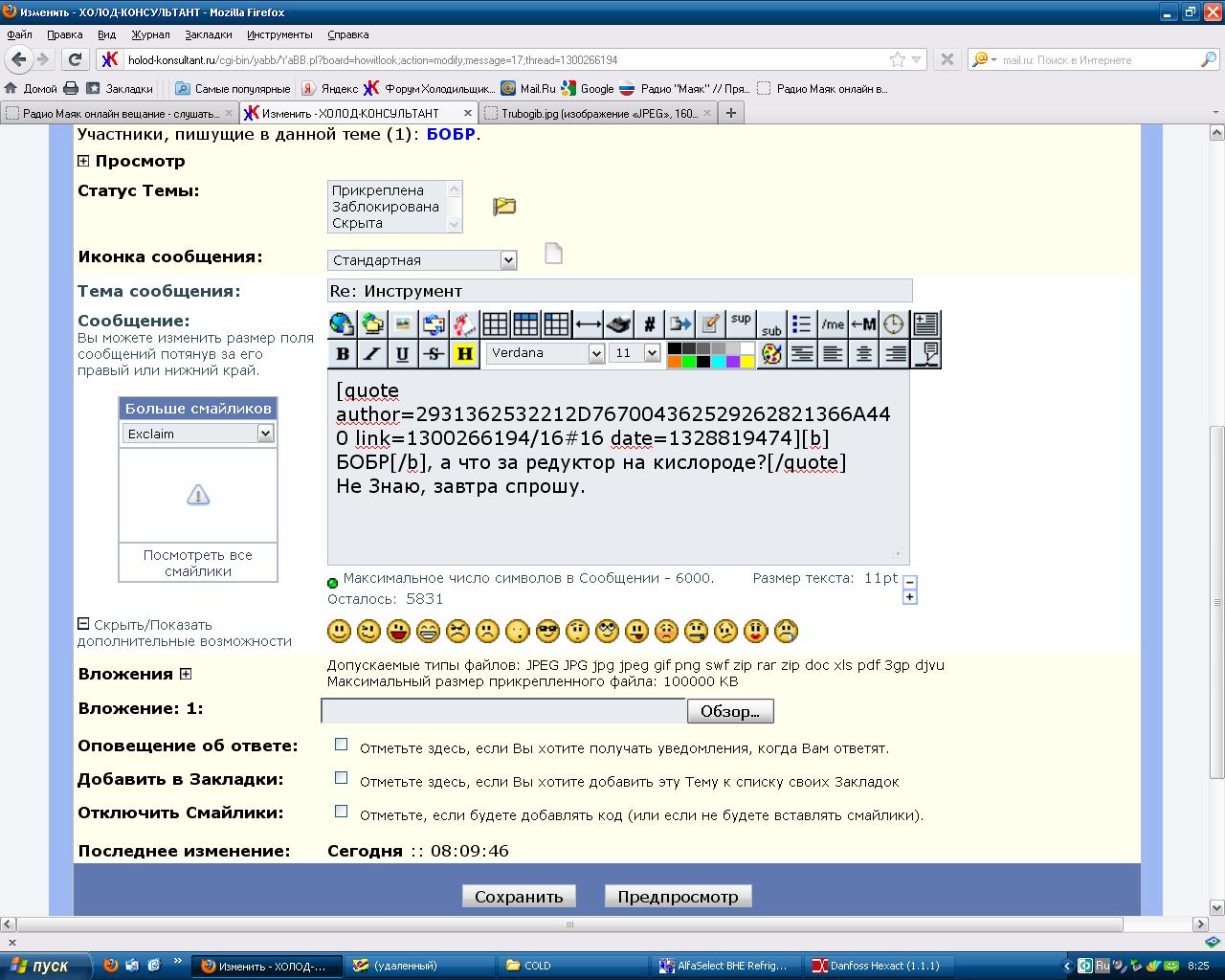
Task: Highlight text with the yellow H button
Action: [x=464, y=354]
